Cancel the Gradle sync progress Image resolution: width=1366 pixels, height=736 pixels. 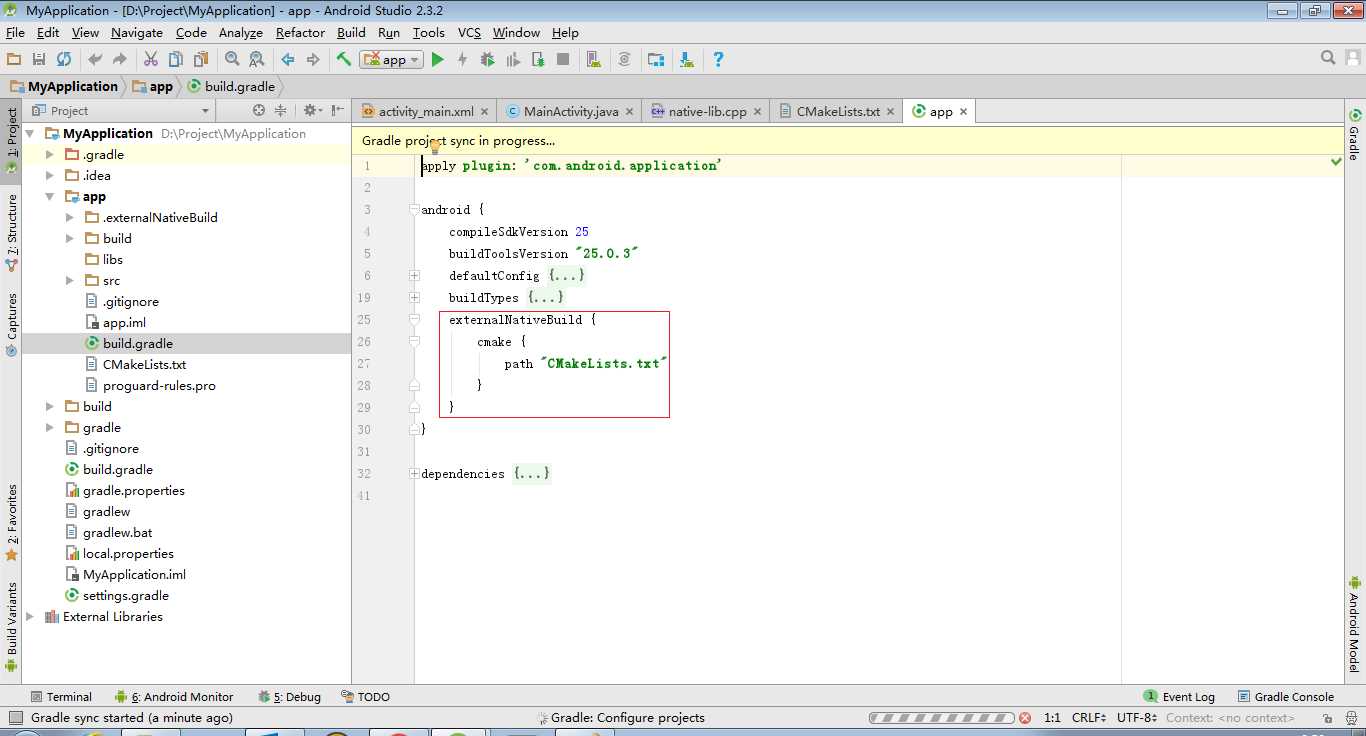tap(1025, 718)
